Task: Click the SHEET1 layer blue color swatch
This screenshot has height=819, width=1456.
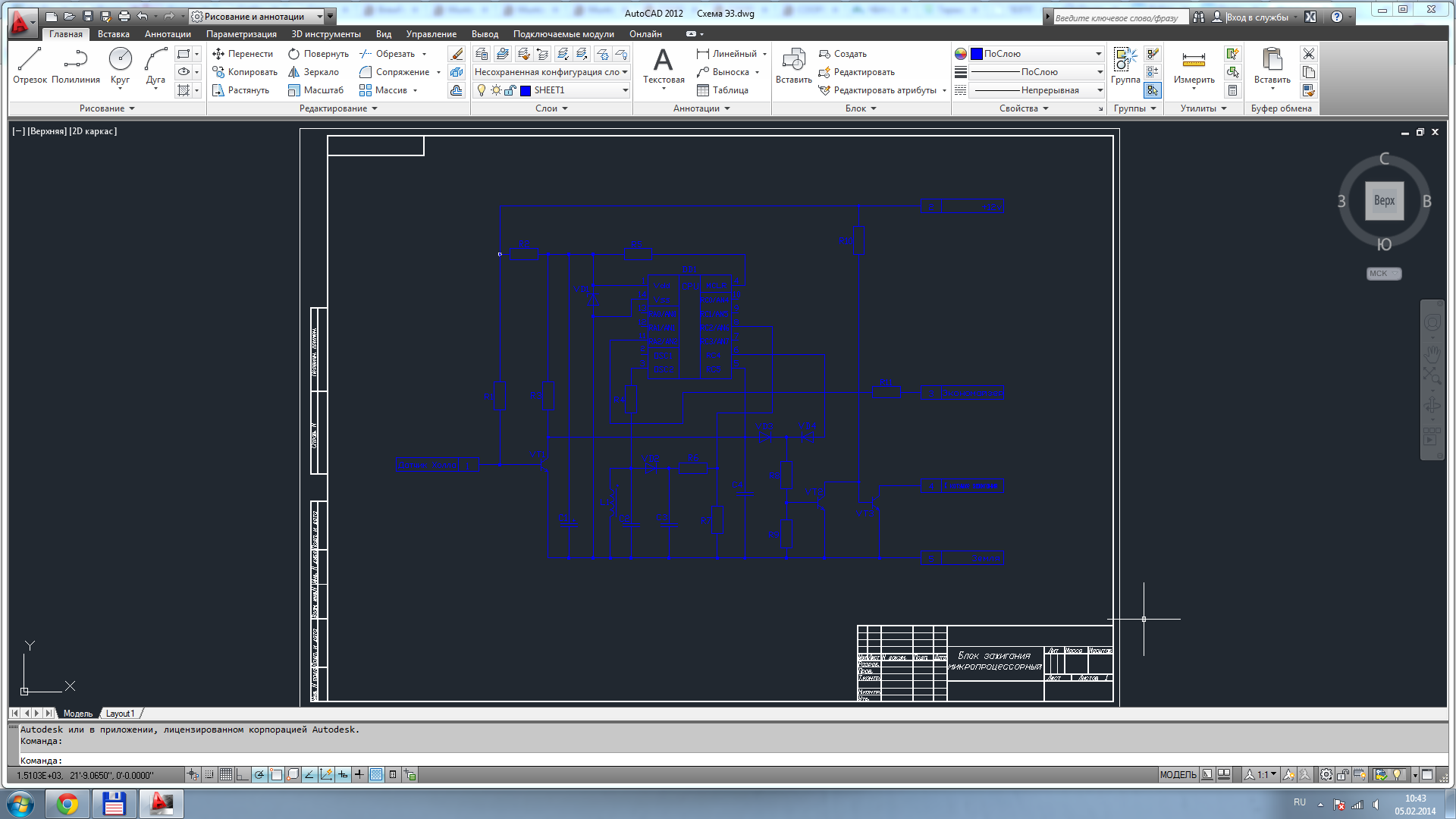Action: (526, 90)
